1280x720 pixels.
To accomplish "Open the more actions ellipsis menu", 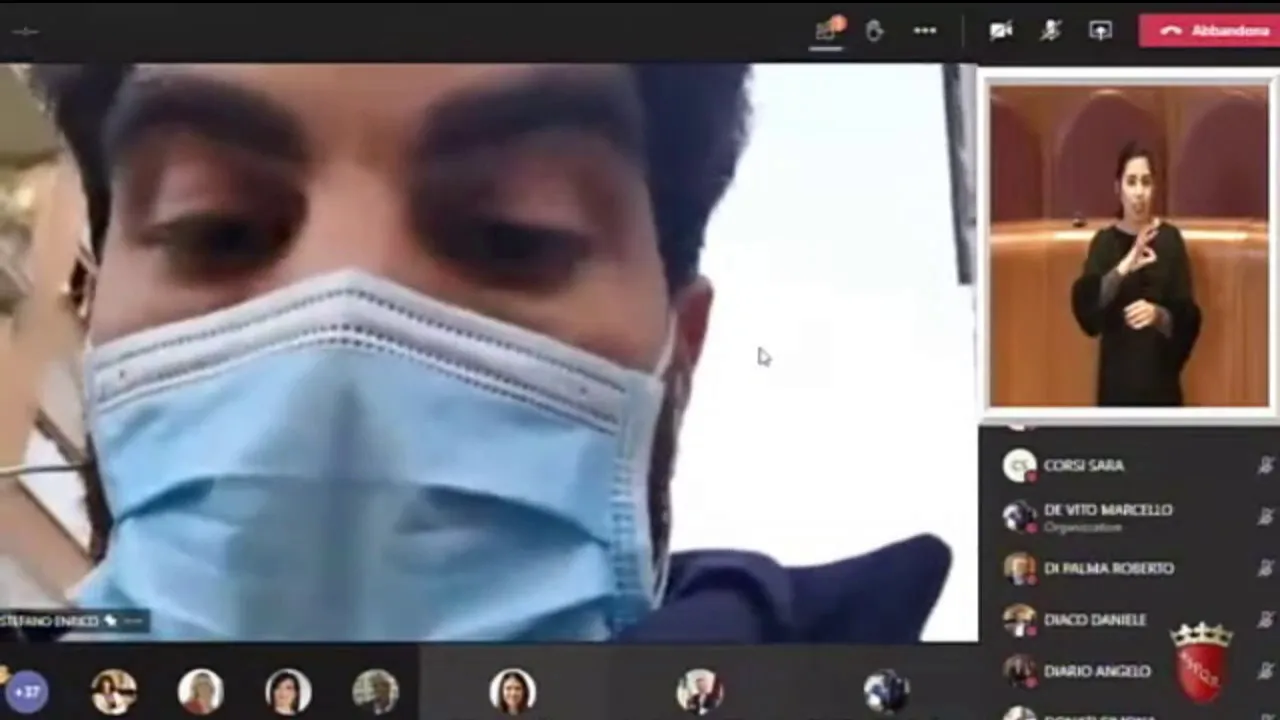I will point(925,31).
